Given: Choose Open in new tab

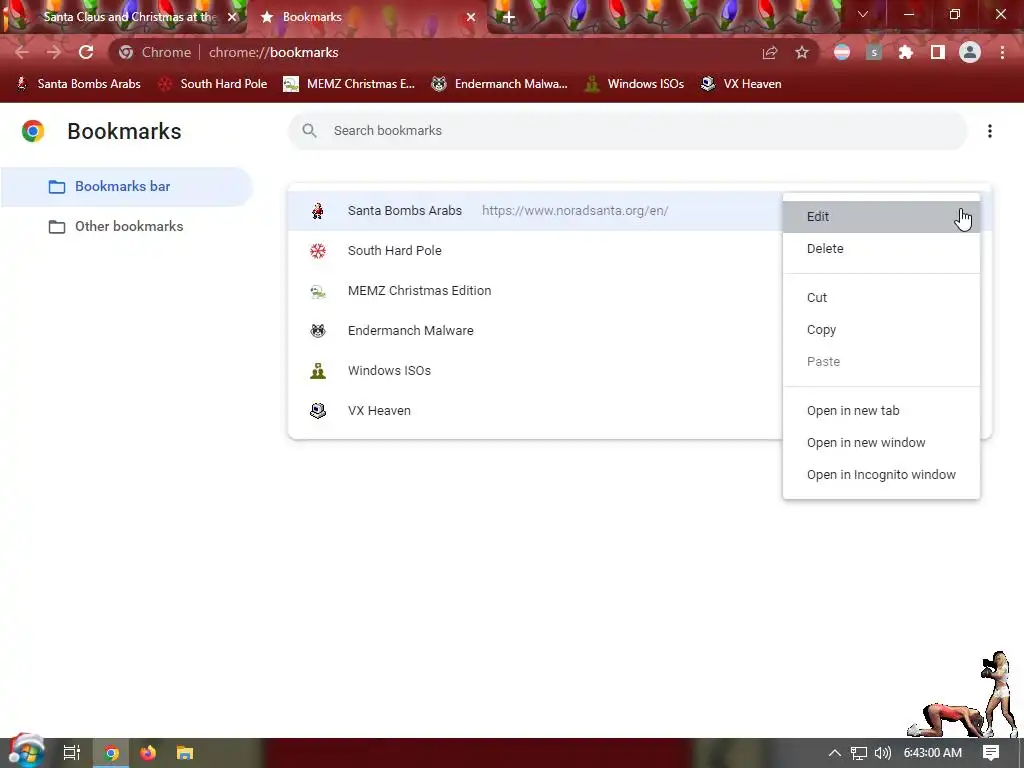Looking at the screenshot, I should click(882, 411).
